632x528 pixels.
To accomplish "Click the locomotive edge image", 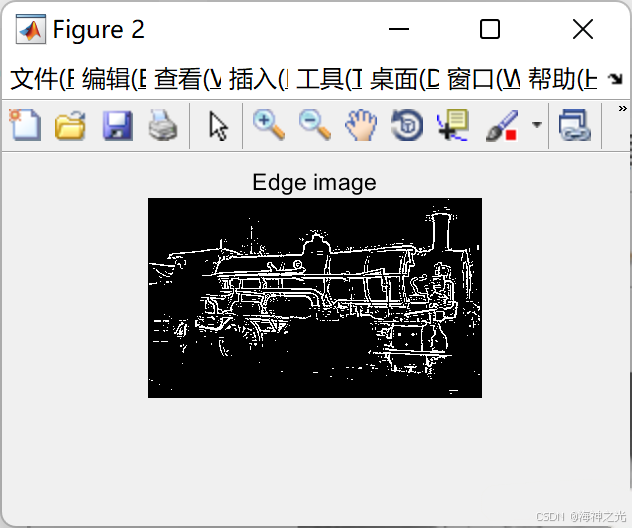I will point(315,298).
